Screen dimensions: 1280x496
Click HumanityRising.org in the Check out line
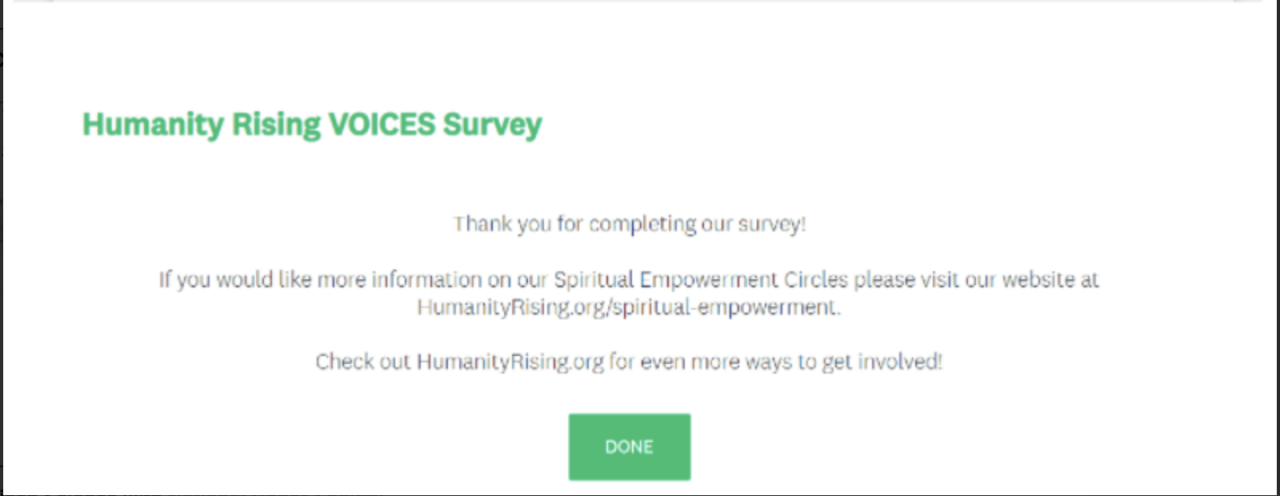pos(510,362)
